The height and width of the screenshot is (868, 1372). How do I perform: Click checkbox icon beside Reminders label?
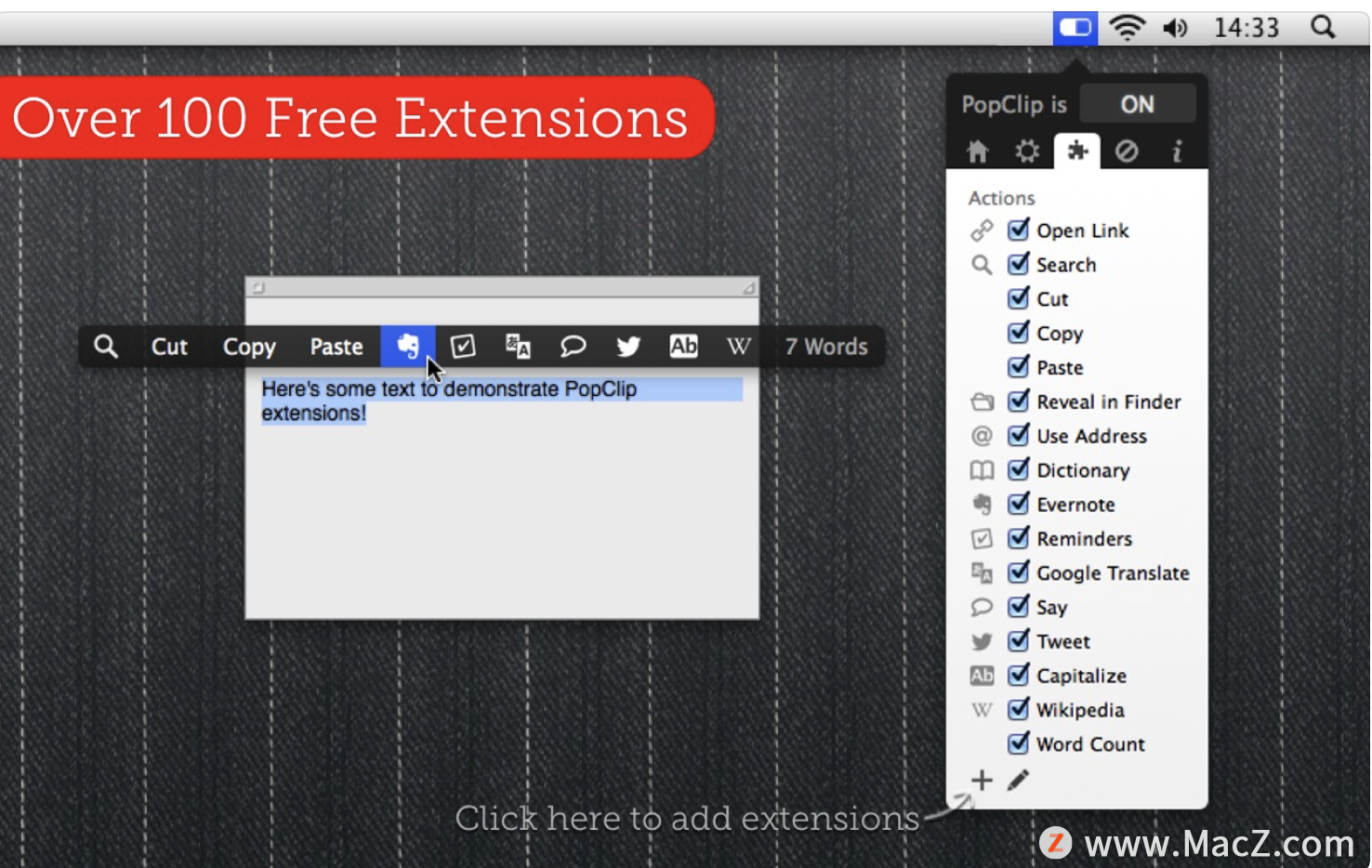[x=982, y=539]
